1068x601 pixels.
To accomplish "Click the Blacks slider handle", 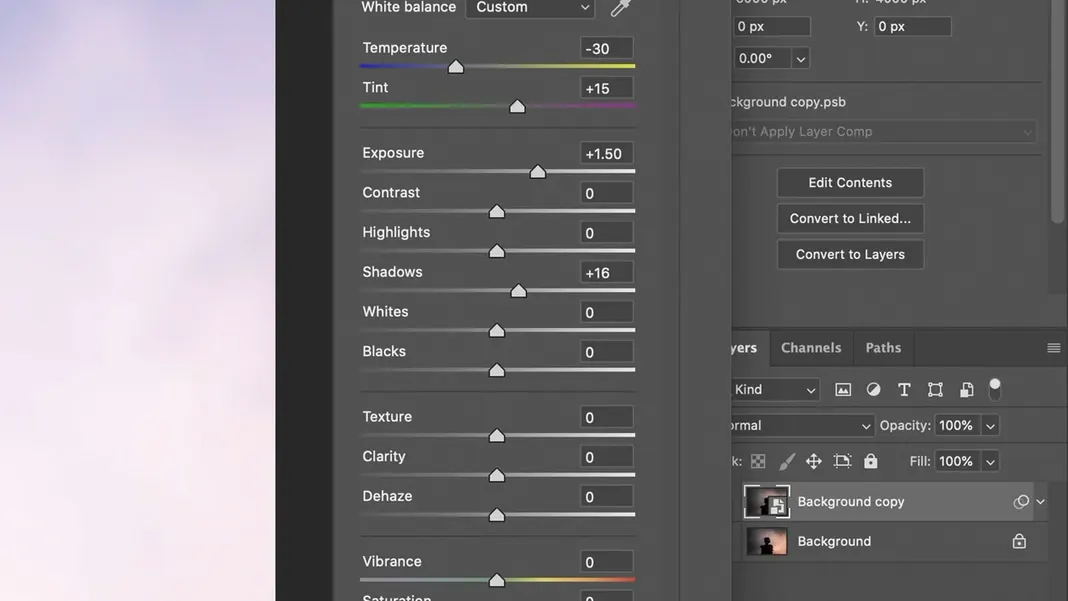I will pyautogui.click(x=497, y=370).
